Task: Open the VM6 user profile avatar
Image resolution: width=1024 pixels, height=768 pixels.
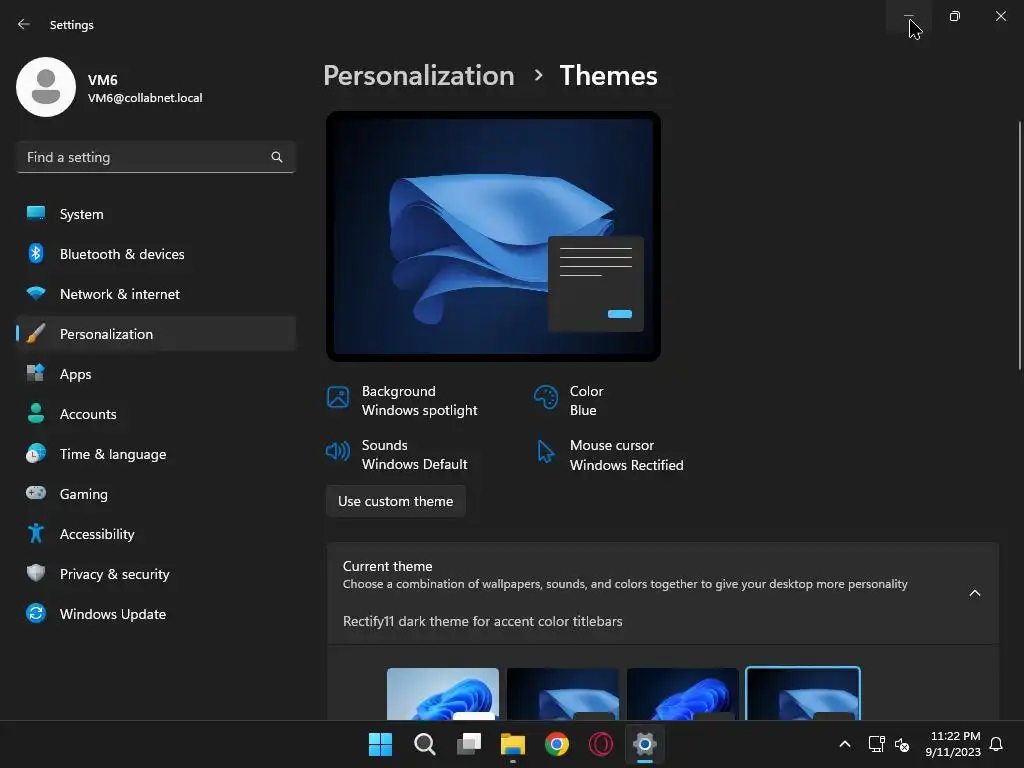Action: tap(46, 87)
